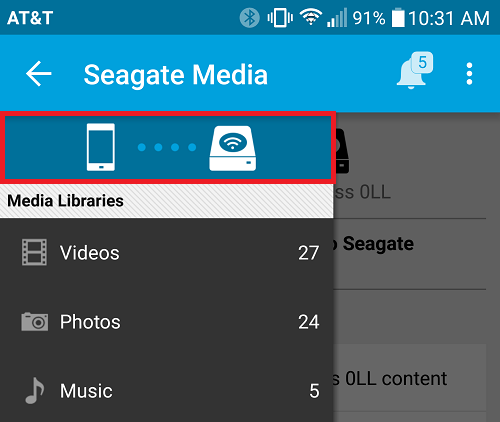Open the Videos library
The height and width of the screenshot is (422, 500).
pos(167,253)
